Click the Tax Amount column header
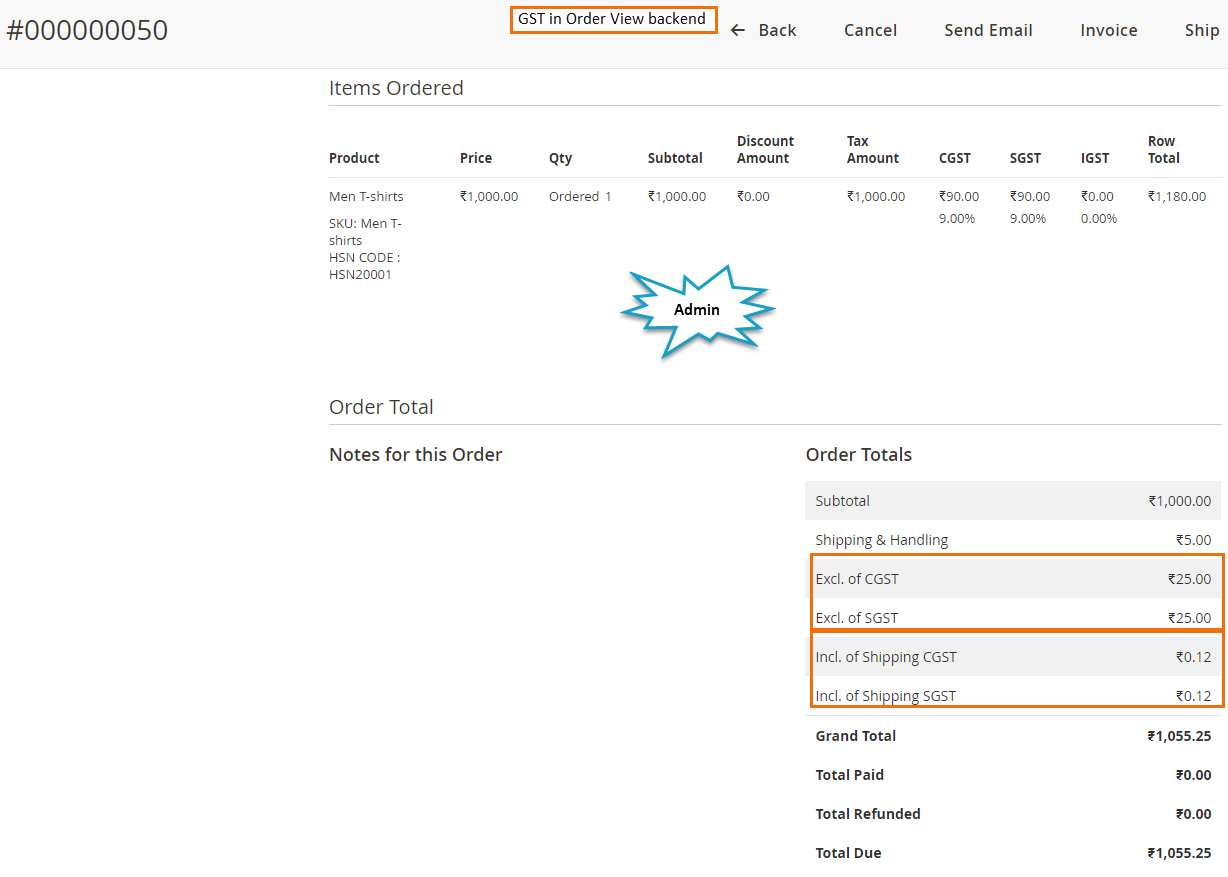 tap(872, 150)
